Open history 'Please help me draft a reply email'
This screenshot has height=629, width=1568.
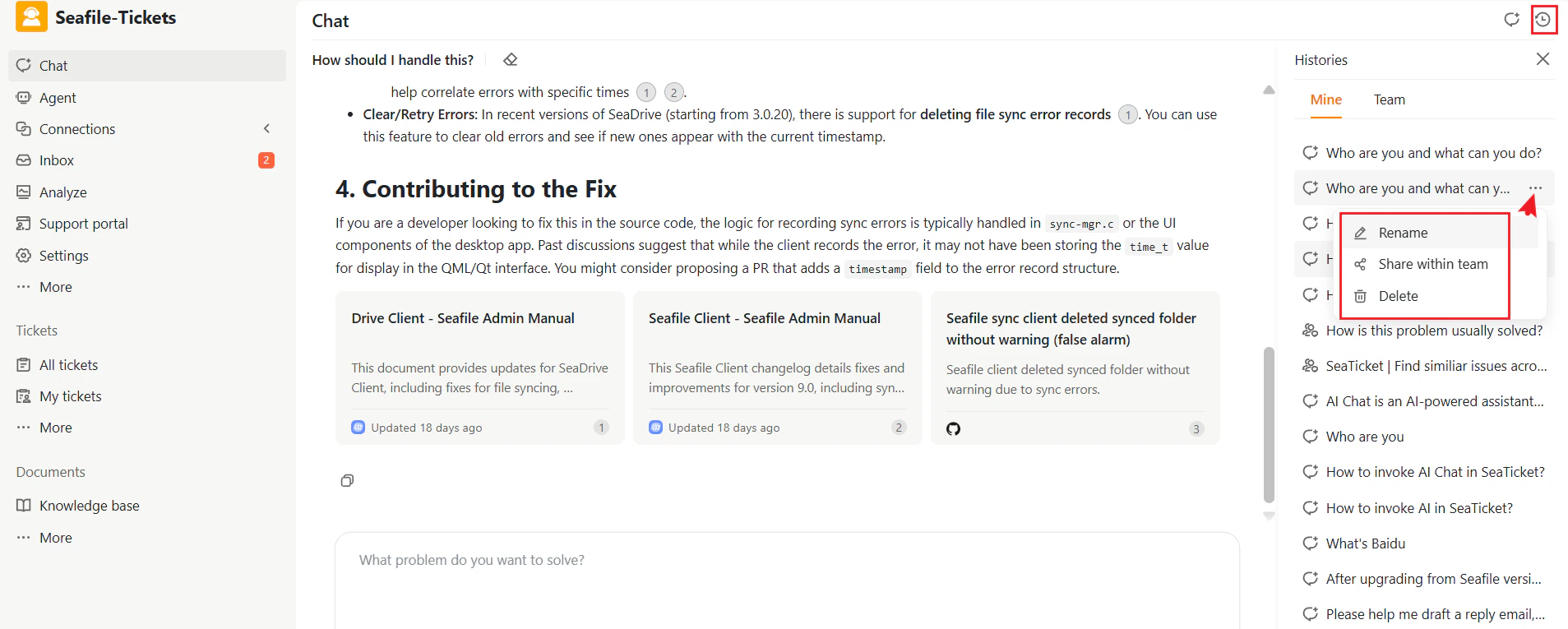tap(1424, 614)
